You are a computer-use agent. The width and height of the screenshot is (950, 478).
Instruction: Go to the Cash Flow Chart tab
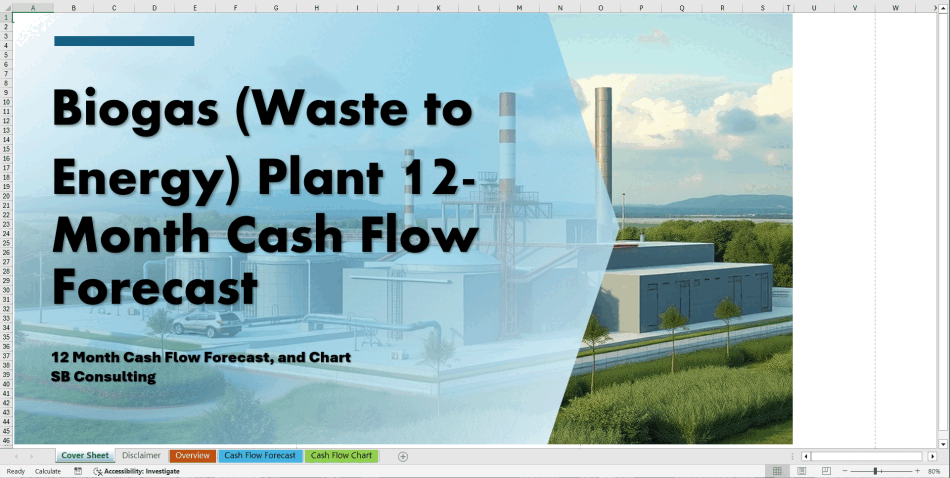[341, 456]
